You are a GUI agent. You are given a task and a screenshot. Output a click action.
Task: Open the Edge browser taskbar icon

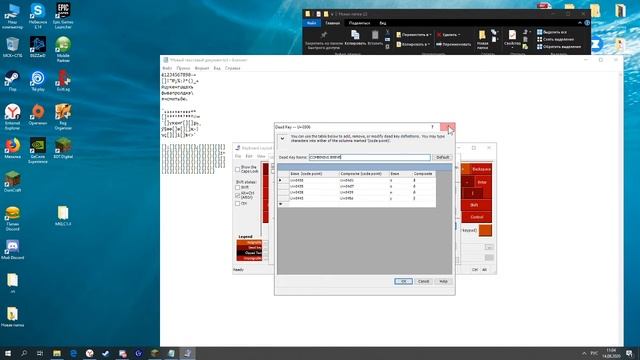tap(73, 353)
